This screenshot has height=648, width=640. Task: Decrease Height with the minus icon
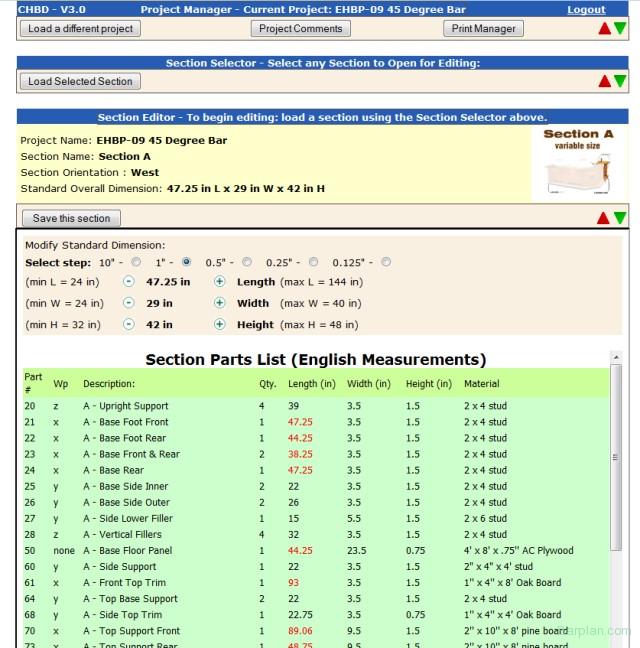[x=129, y=324]
